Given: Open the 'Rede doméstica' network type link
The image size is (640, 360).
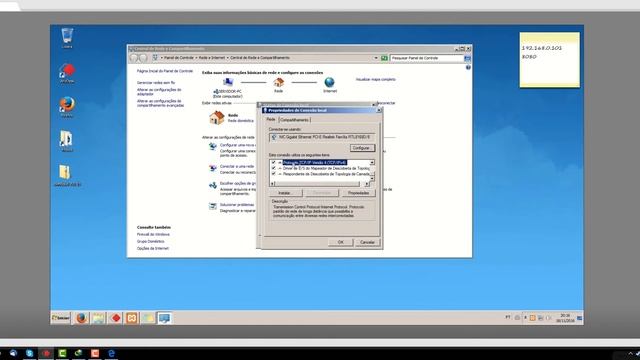Looking at the screenshot, I should coord(241,121).
